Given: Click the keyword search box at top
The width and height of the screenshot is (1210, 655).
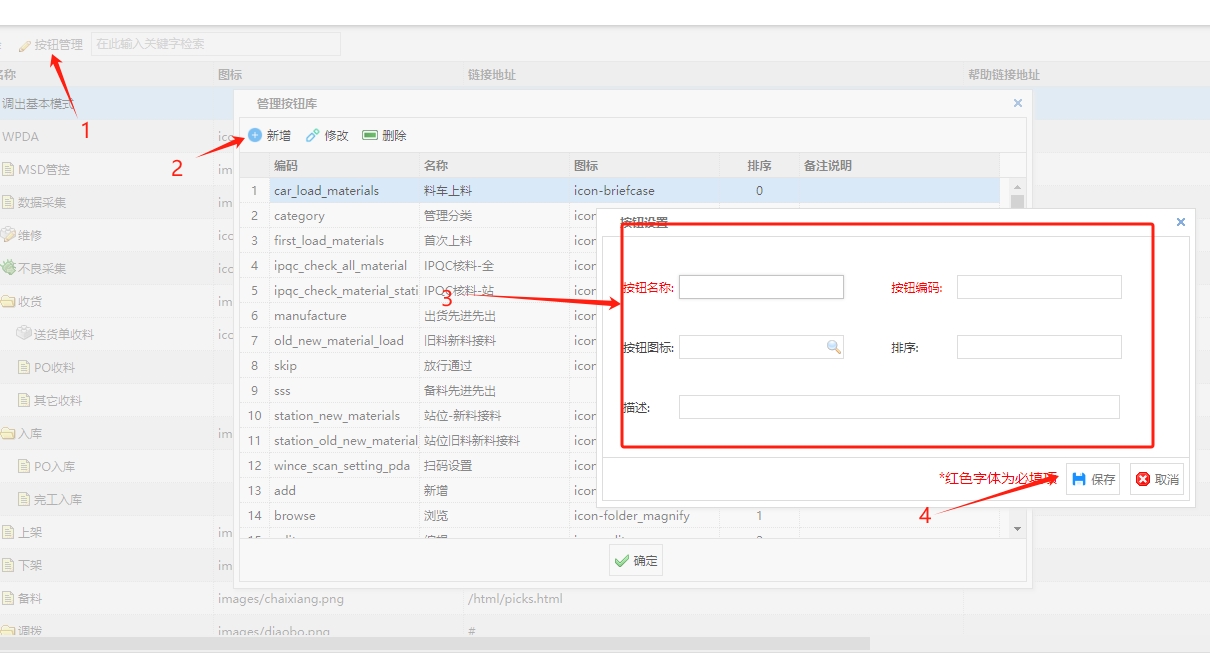Looking at the screenshot, I should (215, 44).
